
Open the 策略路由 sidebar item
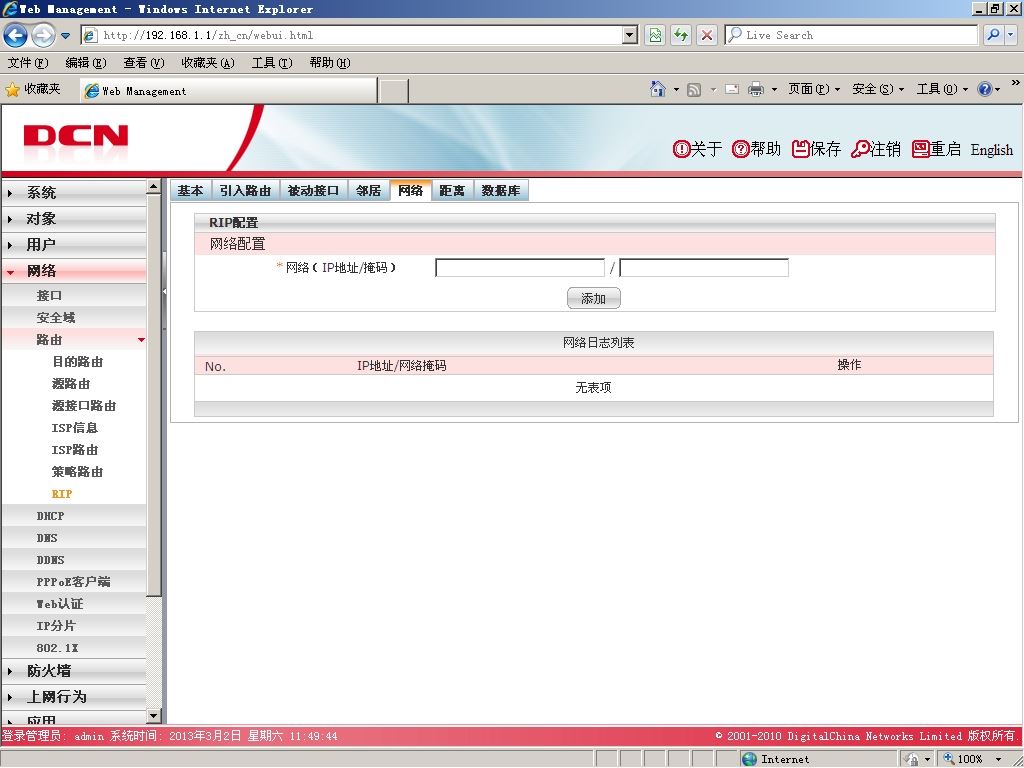[78, 472]
